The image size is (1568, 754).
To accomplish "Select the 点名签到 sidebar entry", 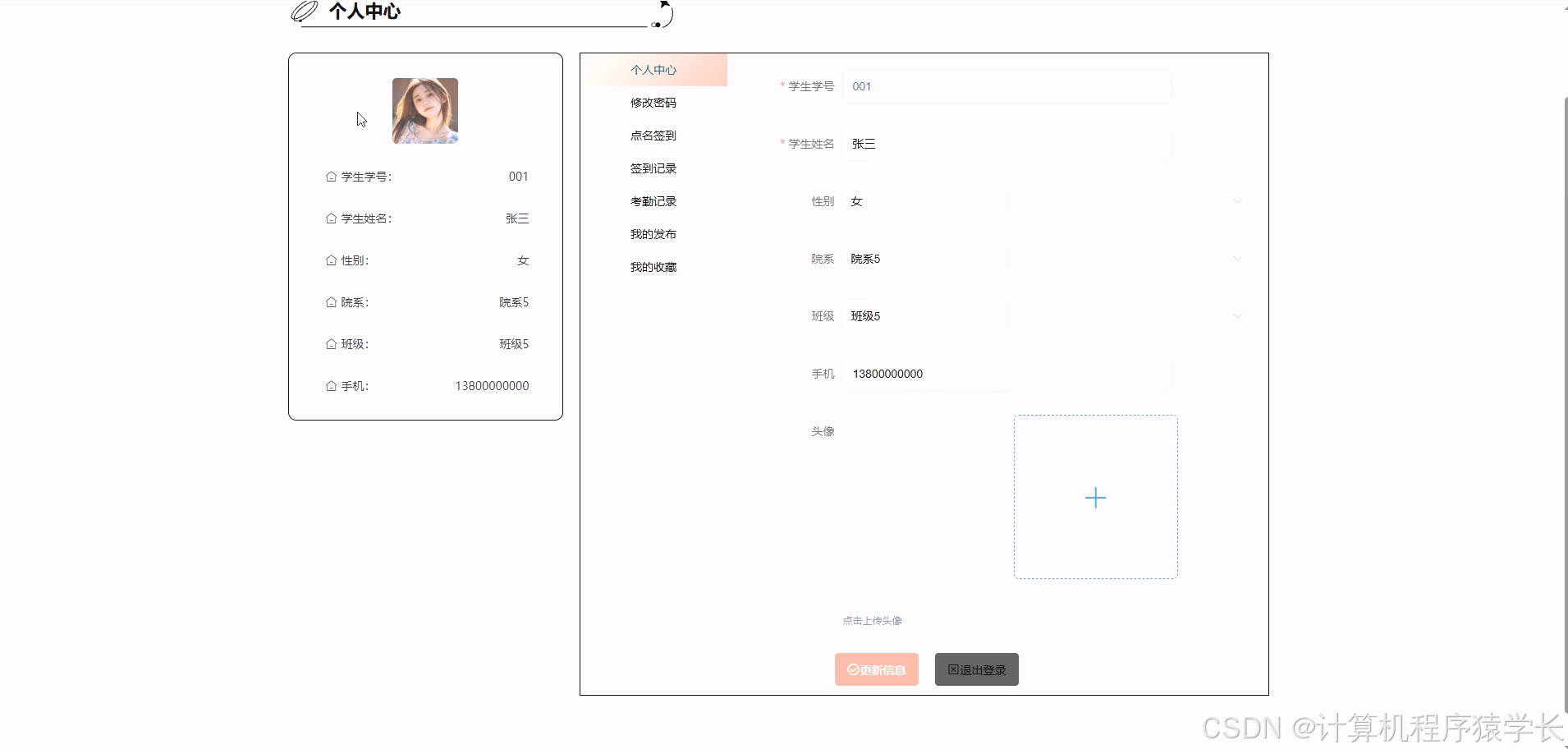I will pos(653,135).
